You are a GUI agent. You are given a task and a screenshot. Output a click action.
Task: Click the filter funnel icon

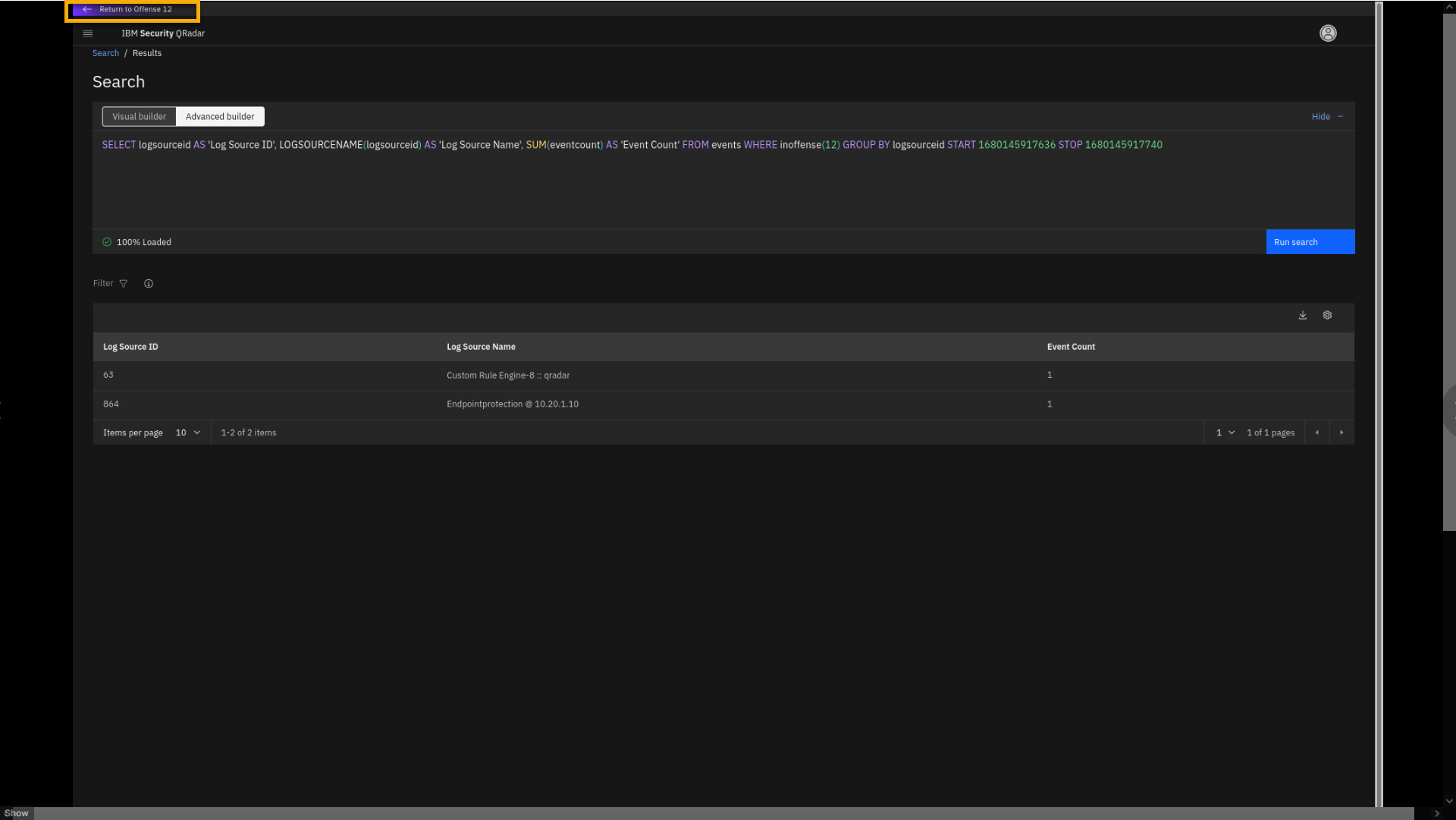click(x=124, y=284)
